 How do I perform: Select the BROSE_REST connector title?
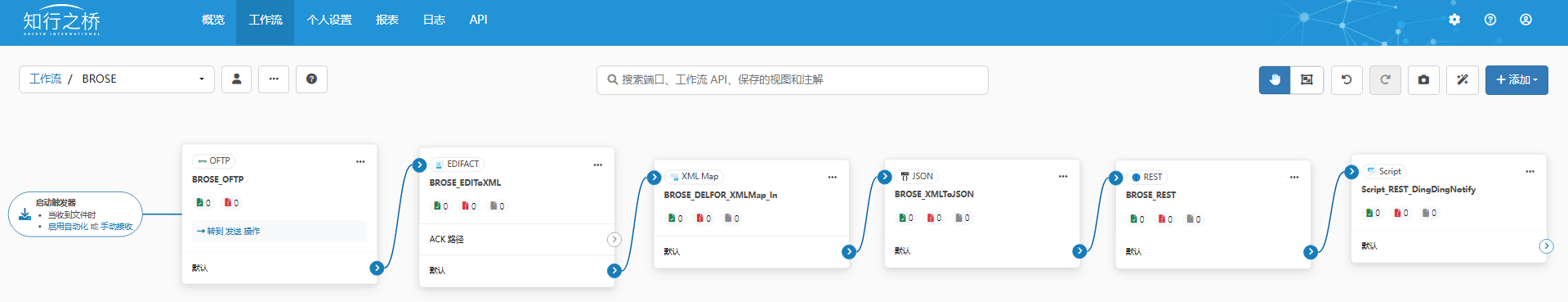(1150, 195)
